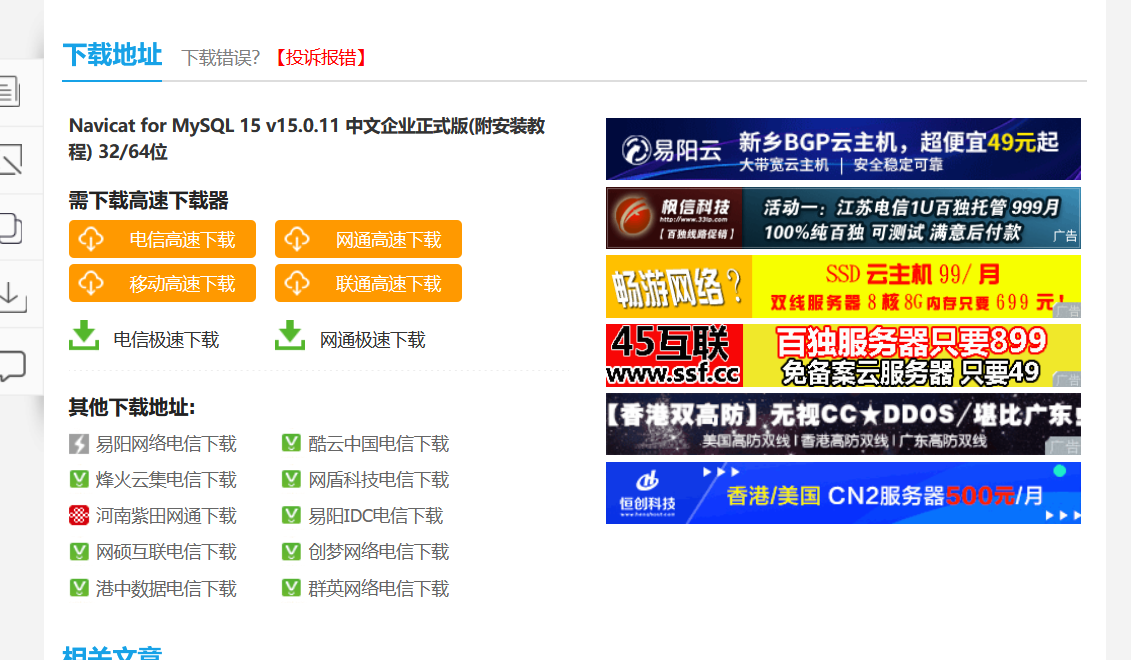
Task: Click the 网通高速下载 orange button
Action: 368,239
